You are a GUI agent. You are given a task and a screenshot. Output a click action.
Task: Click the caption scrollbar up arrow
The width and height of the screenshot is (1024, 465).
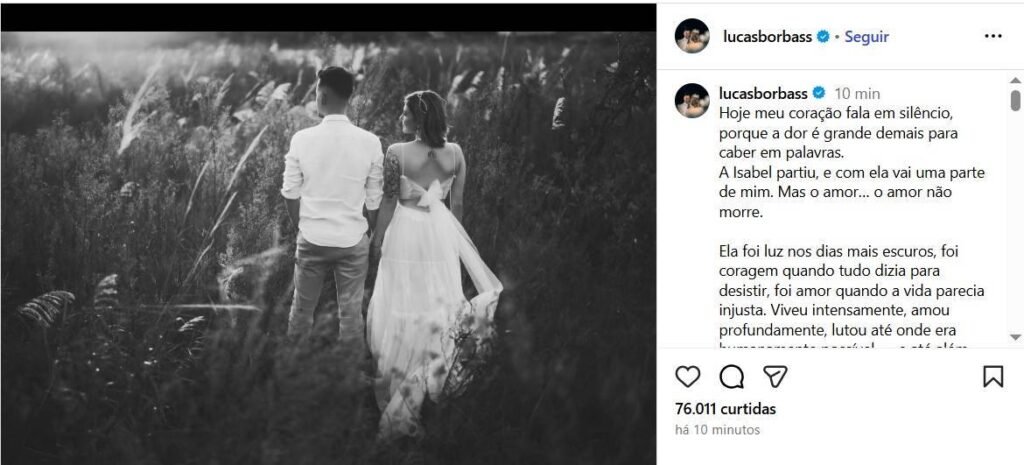1015,80
